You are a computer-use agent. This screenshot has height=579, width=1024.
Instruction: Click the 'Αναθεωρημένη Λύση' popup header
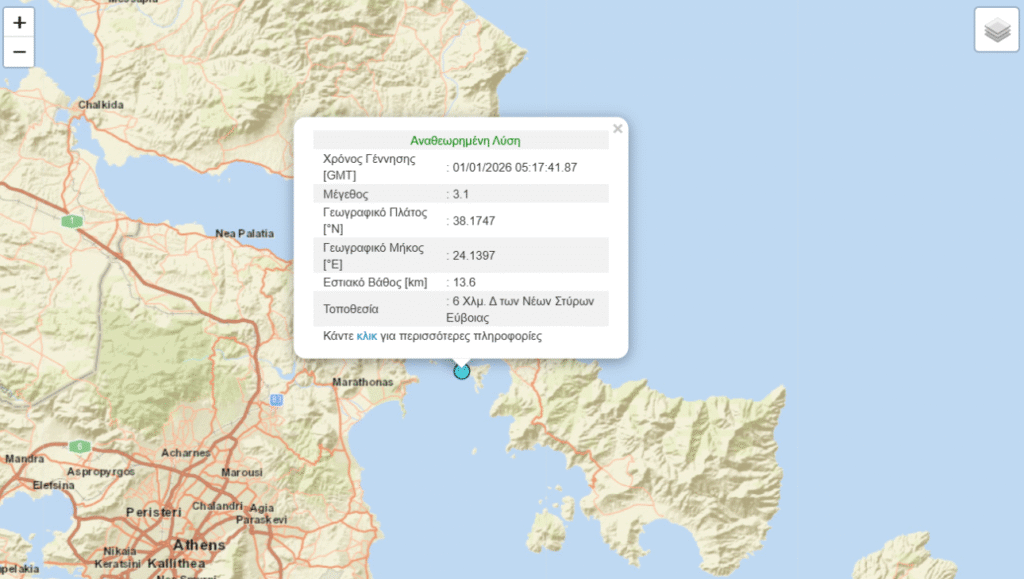pos(464,141)
